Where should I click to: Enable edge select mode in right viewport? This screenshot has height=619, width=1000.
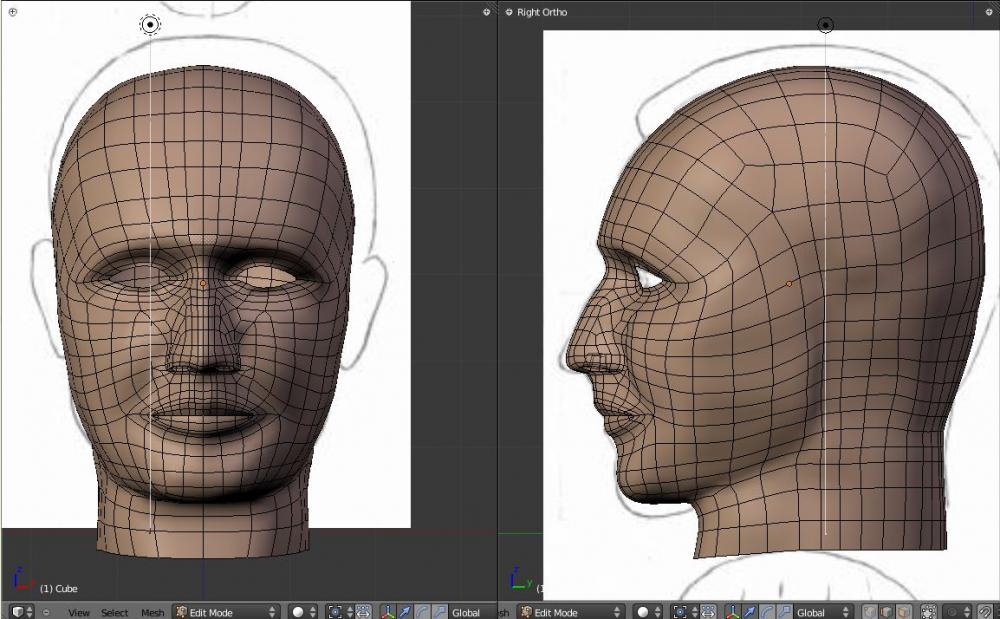(886, 612)
